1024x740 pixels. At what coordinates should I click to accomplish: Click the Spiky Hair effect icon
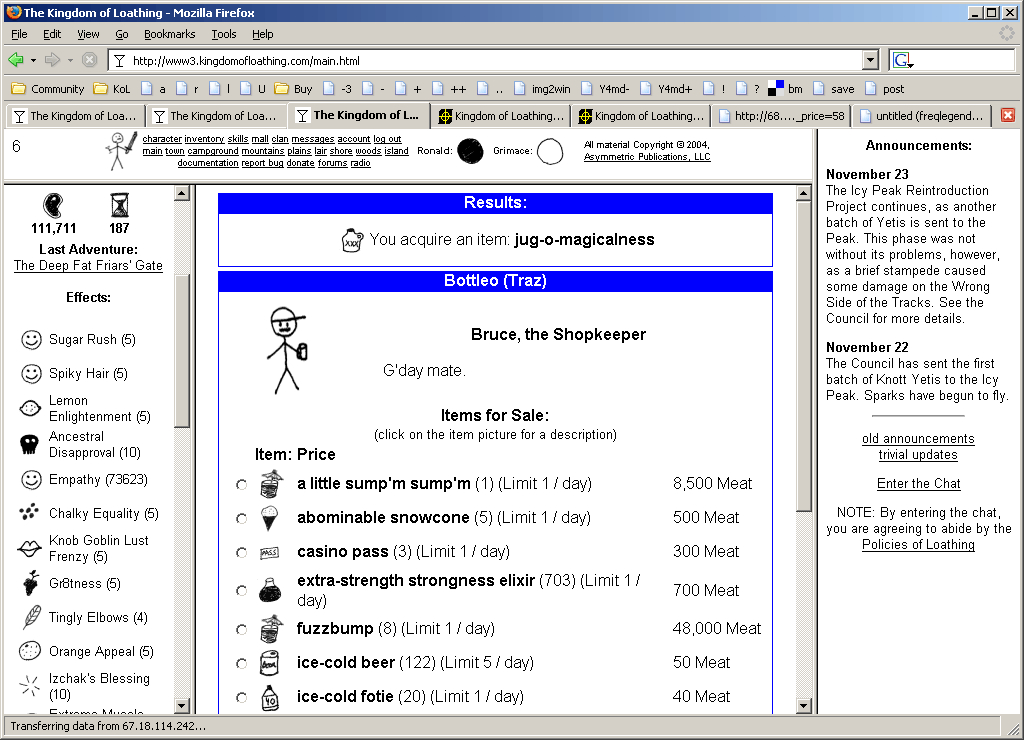click(31, 374)
